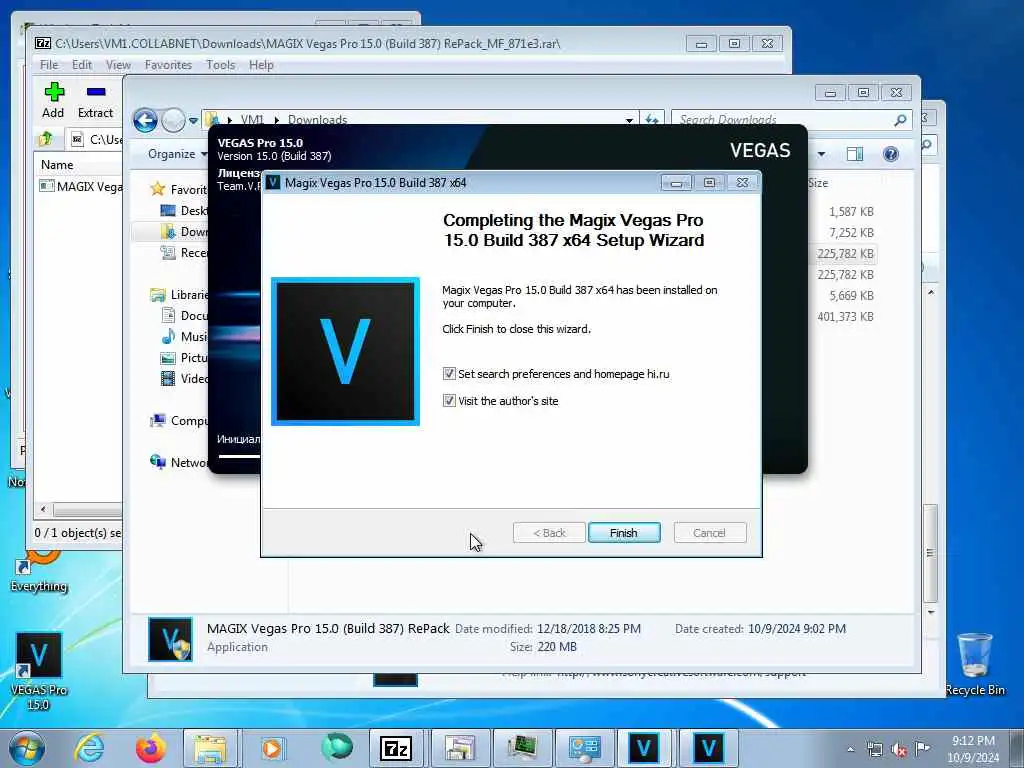Open the Explorer address bar history dropdown
The width and height of the screenshot is (1024, 768).
tap(629, 120)
